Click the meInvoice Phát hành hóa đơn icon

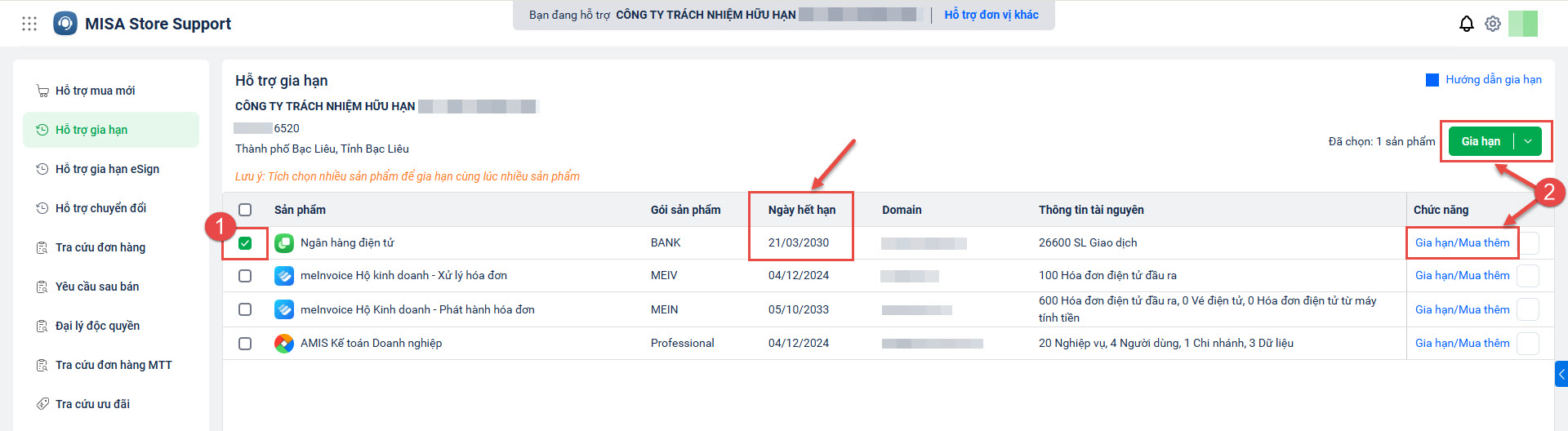click(284, 309)
